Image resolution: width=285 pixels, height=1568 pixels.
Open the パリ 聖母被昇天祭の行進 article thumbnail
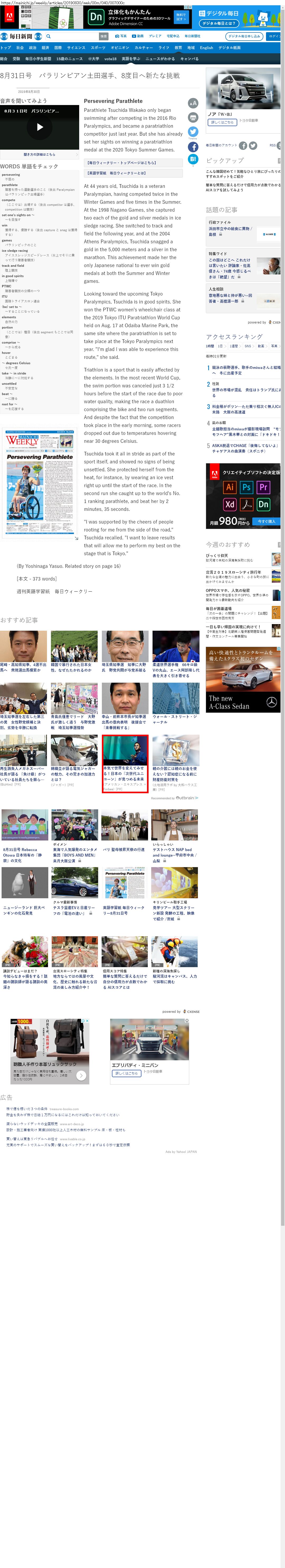point(124,825)
